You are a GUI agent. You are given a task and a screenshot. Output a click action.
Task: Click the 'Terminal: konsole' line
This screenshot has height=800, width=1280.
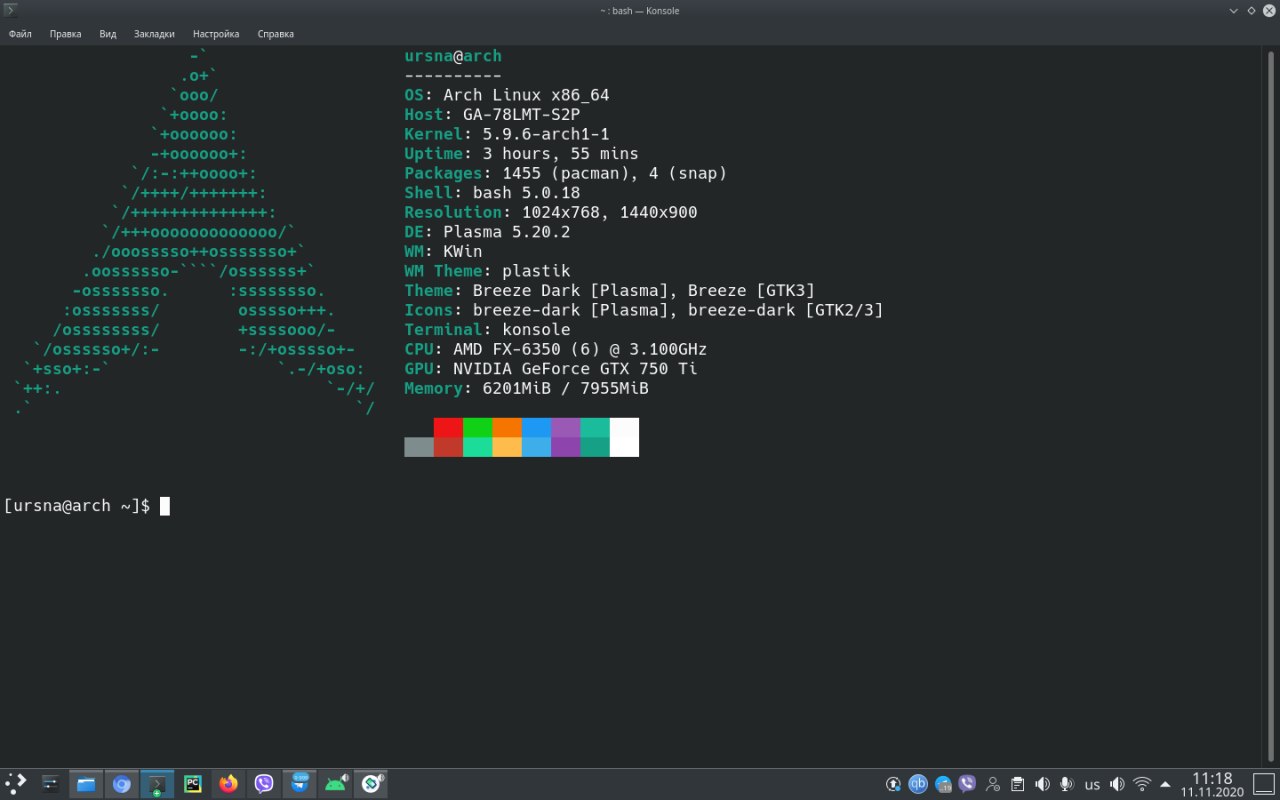pos(487,329)
